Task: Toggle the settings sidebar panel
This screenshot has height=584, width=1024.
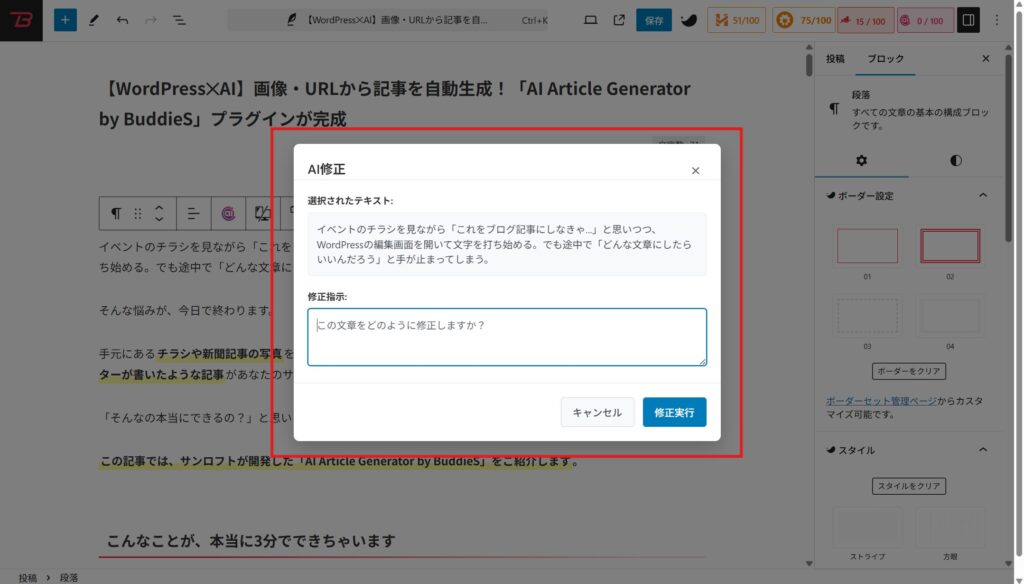Action: [968, 20]
